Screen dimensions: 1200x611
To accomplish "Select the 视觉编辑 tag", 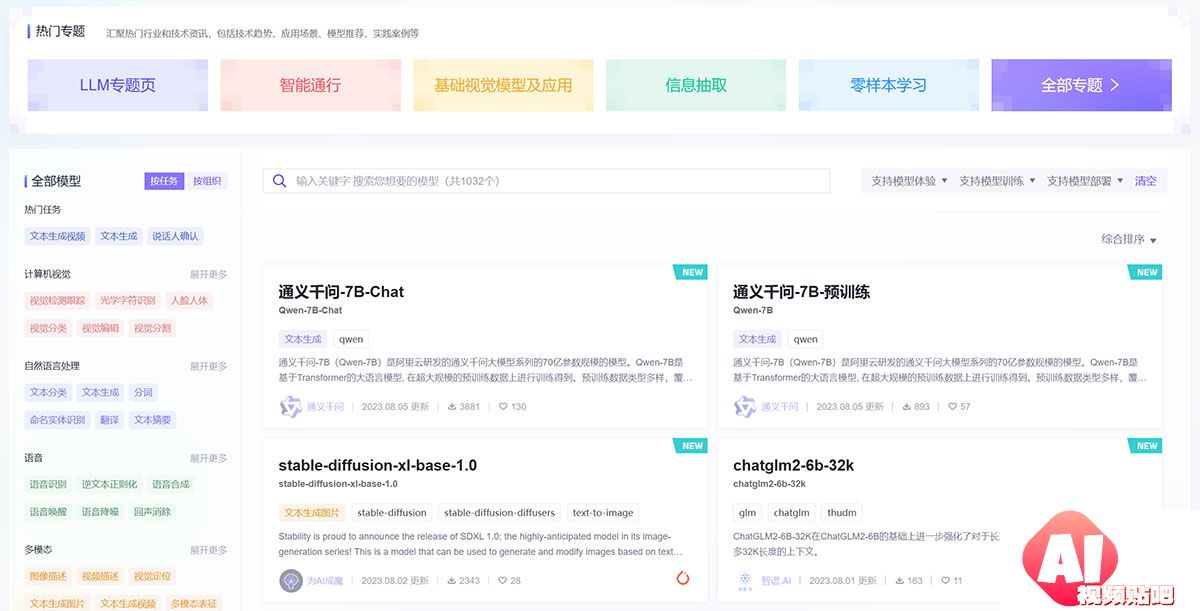I will [100, 328].
